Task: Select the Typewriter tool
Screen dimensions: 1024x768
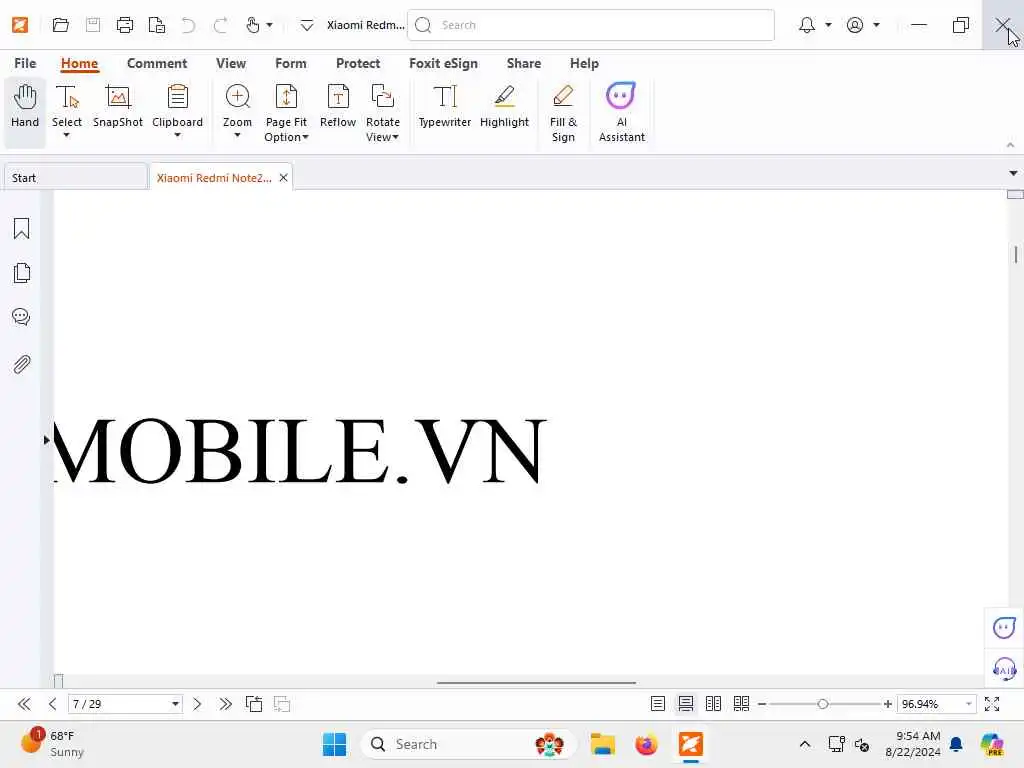Action: [445, 106]
